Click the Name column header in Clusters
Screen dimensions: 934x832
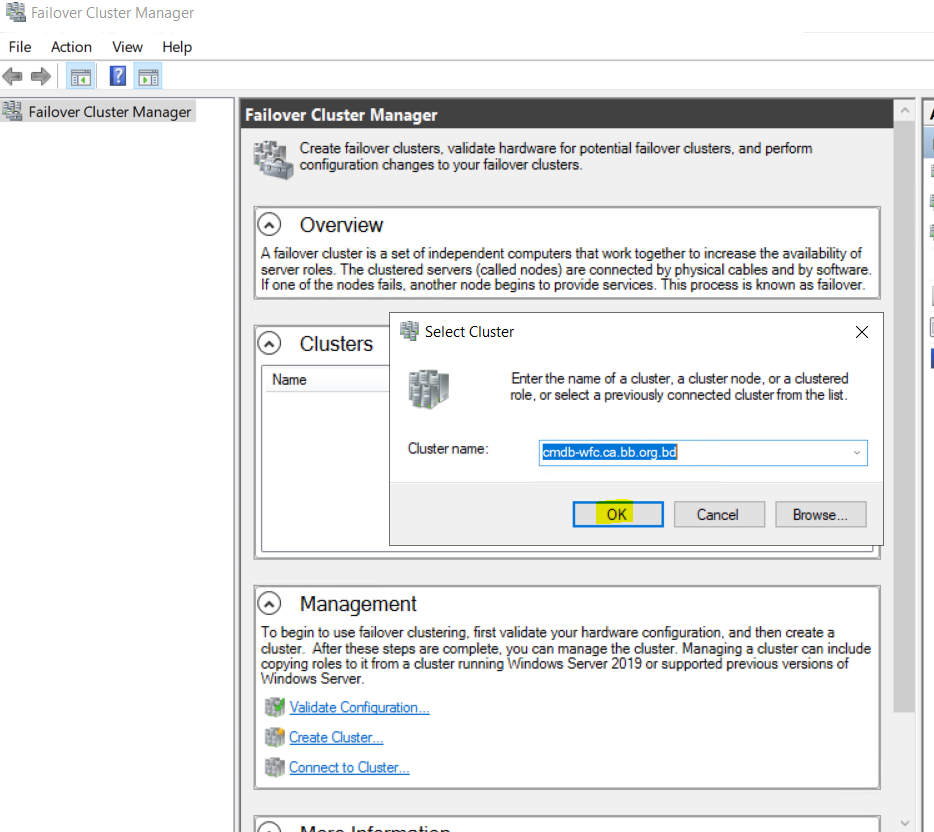325,379
